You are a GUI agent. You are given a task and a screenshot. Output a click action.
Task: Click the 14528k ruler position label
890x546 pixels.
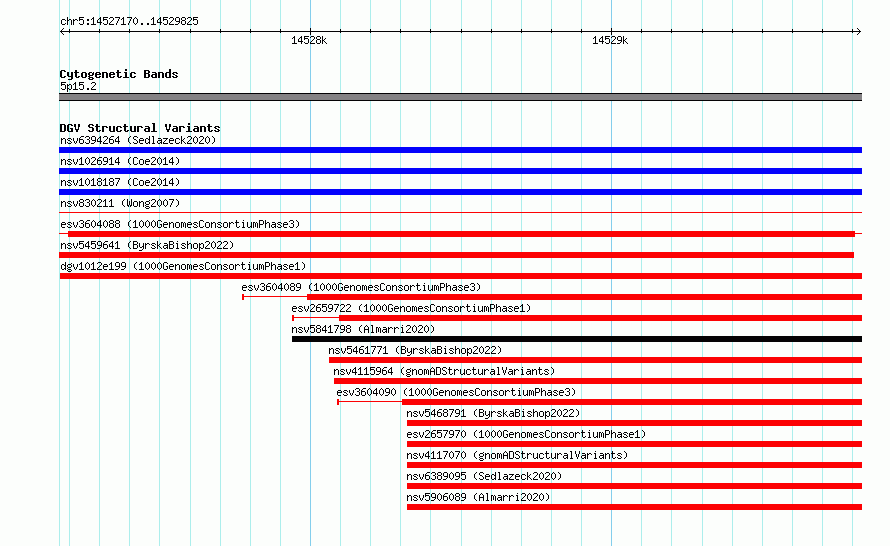tap(309, 40)
